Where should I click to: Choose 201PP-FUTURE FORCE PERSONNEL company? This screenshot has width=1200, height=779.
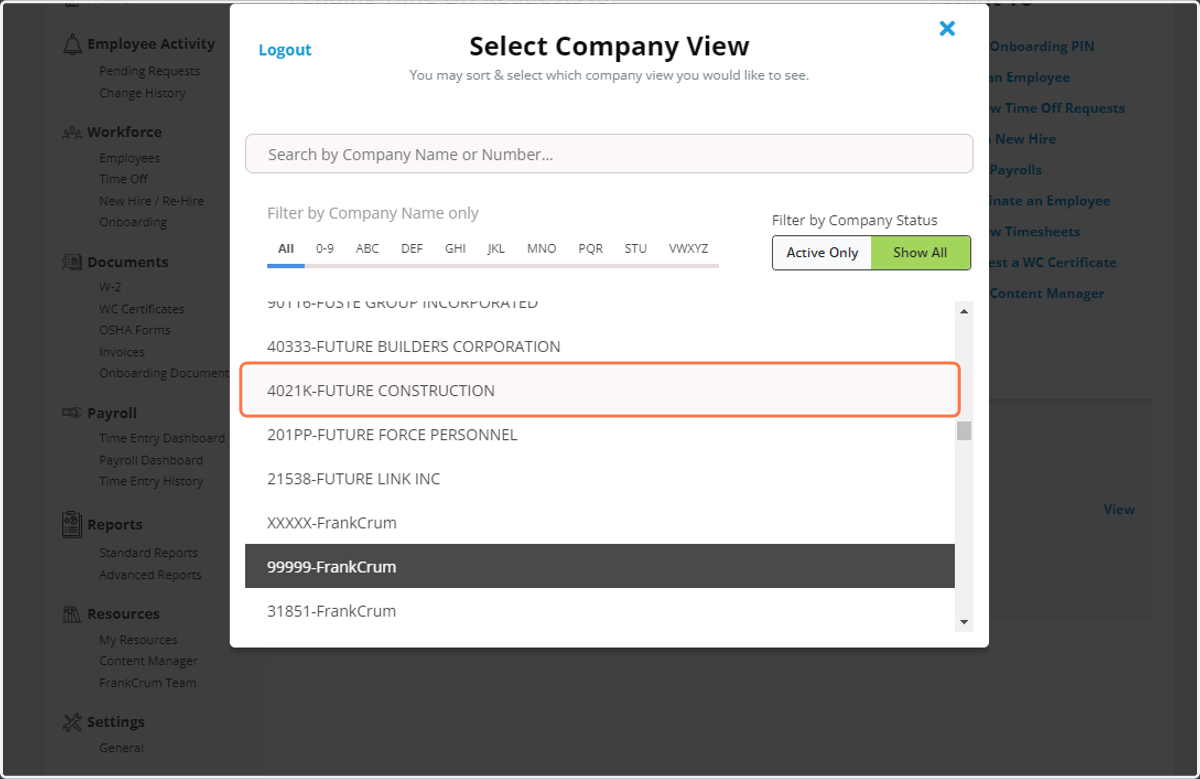[600, 435]
